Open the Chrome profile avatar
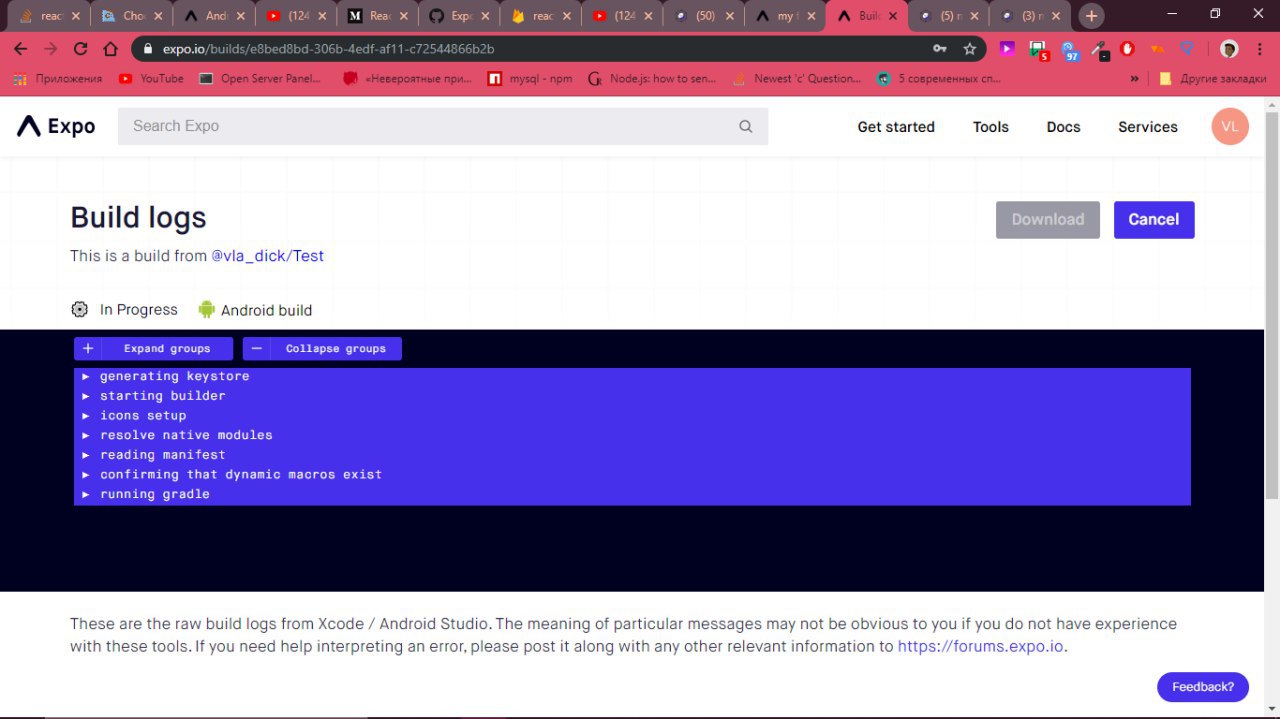 click(x=1229, y=49)
